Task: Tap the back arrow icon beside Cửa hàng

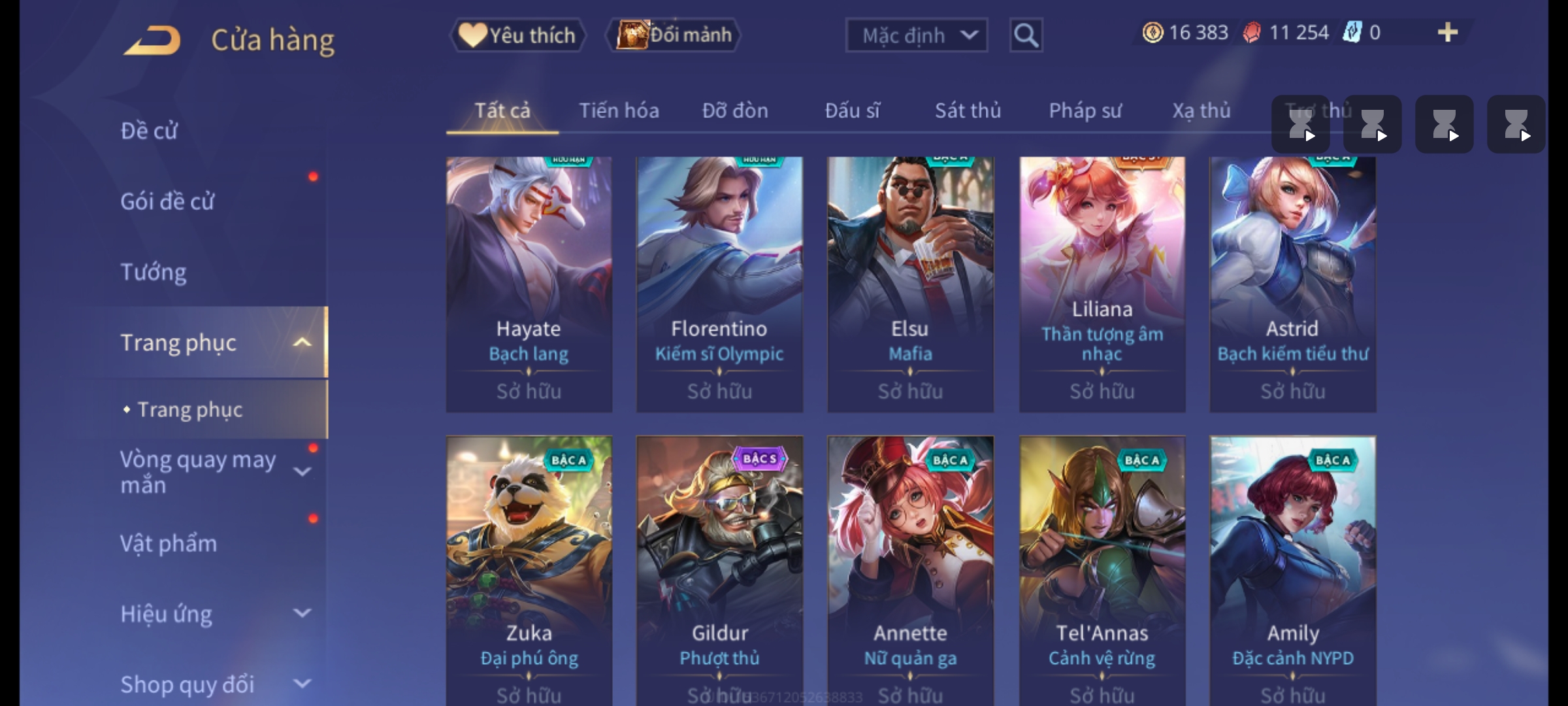Action: (152, 40)
